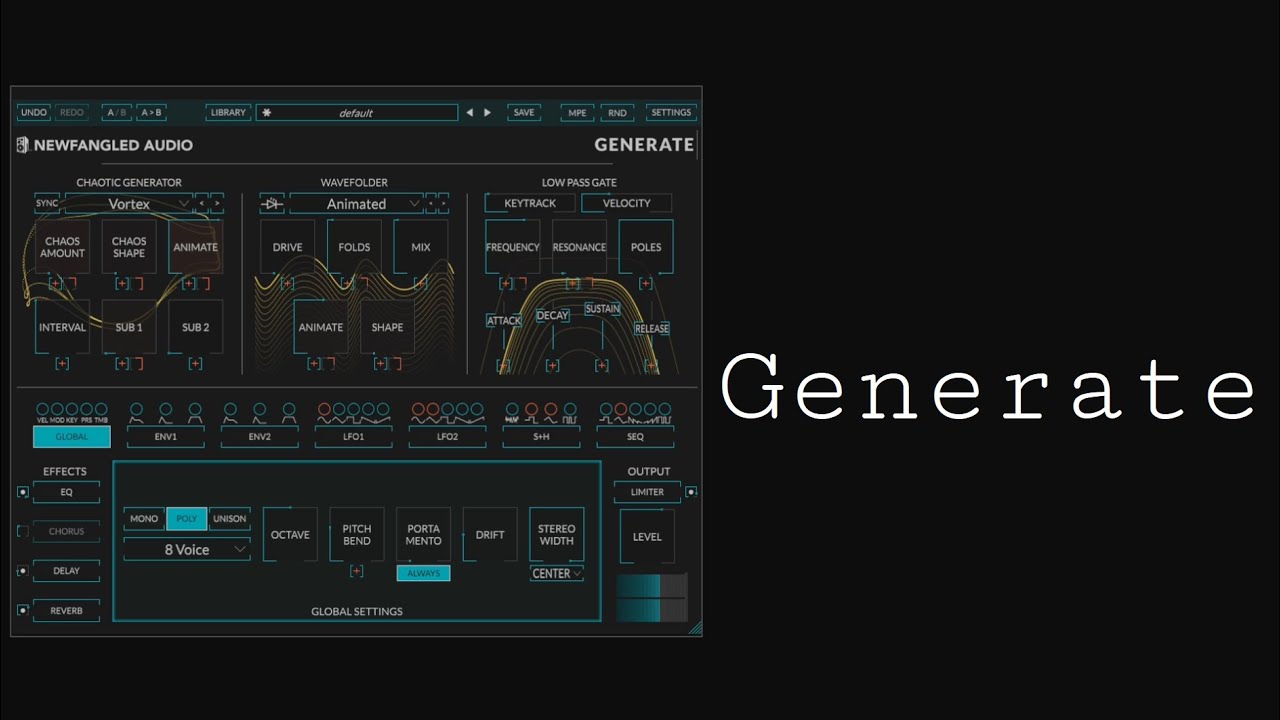The image size is (1280, 720).
Task: Click the Newfangled Audio speaker logo
Action: click(x=22, y=145)
